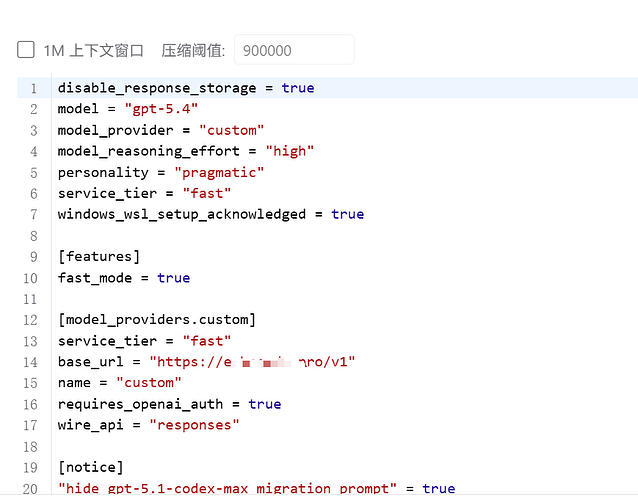Click the 压缩阈值 input field showing 900000
638x499 pixels.
click(294, 50)
